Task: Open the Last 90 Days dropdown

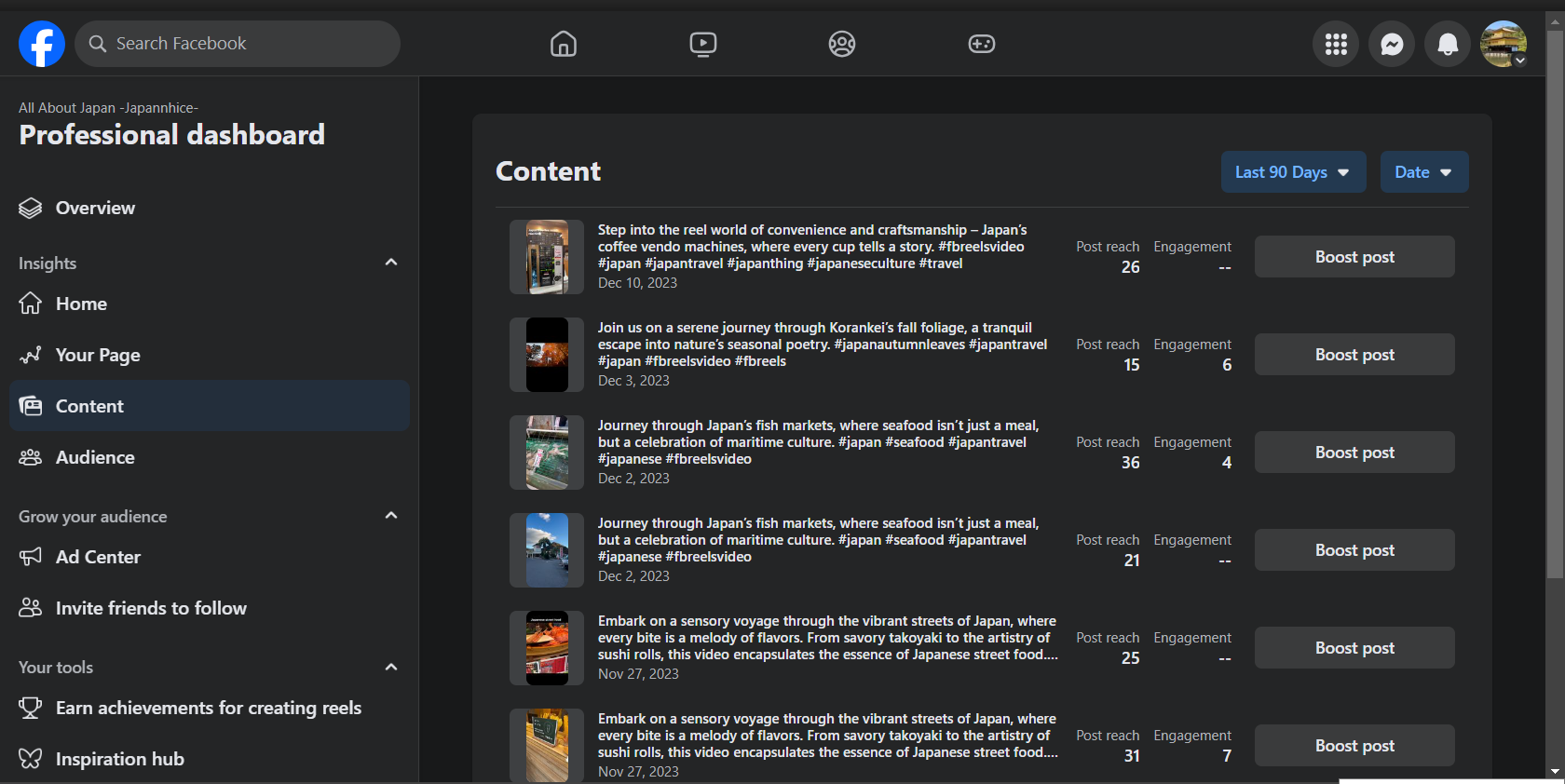Action: (1293, 172)
